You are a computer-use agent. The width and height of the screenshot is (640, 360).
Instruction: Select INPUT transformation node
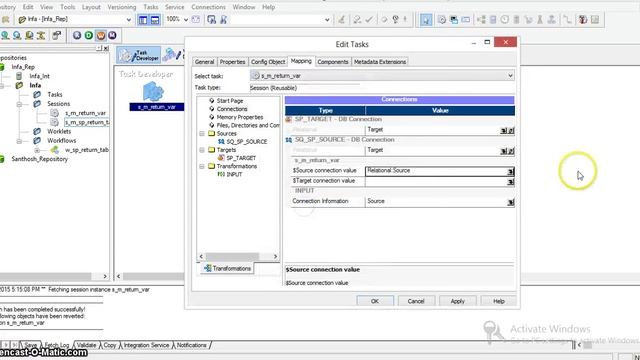click(x=234, y=174)
